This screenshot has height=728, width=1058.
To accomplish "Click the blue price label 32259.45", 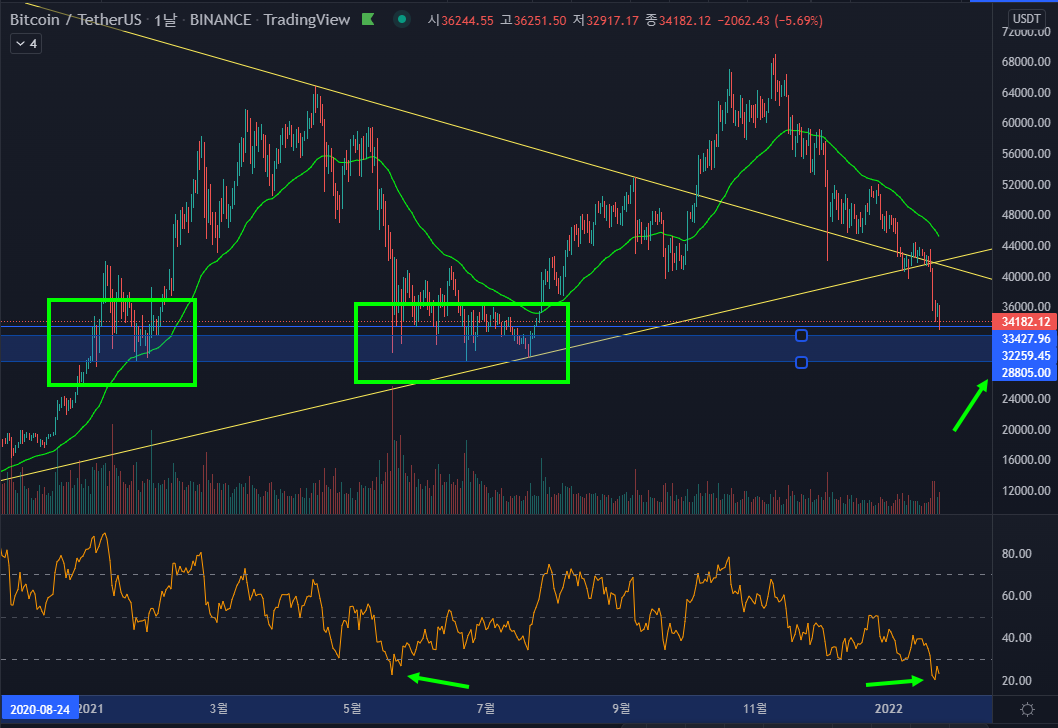I will [1025, 356].
